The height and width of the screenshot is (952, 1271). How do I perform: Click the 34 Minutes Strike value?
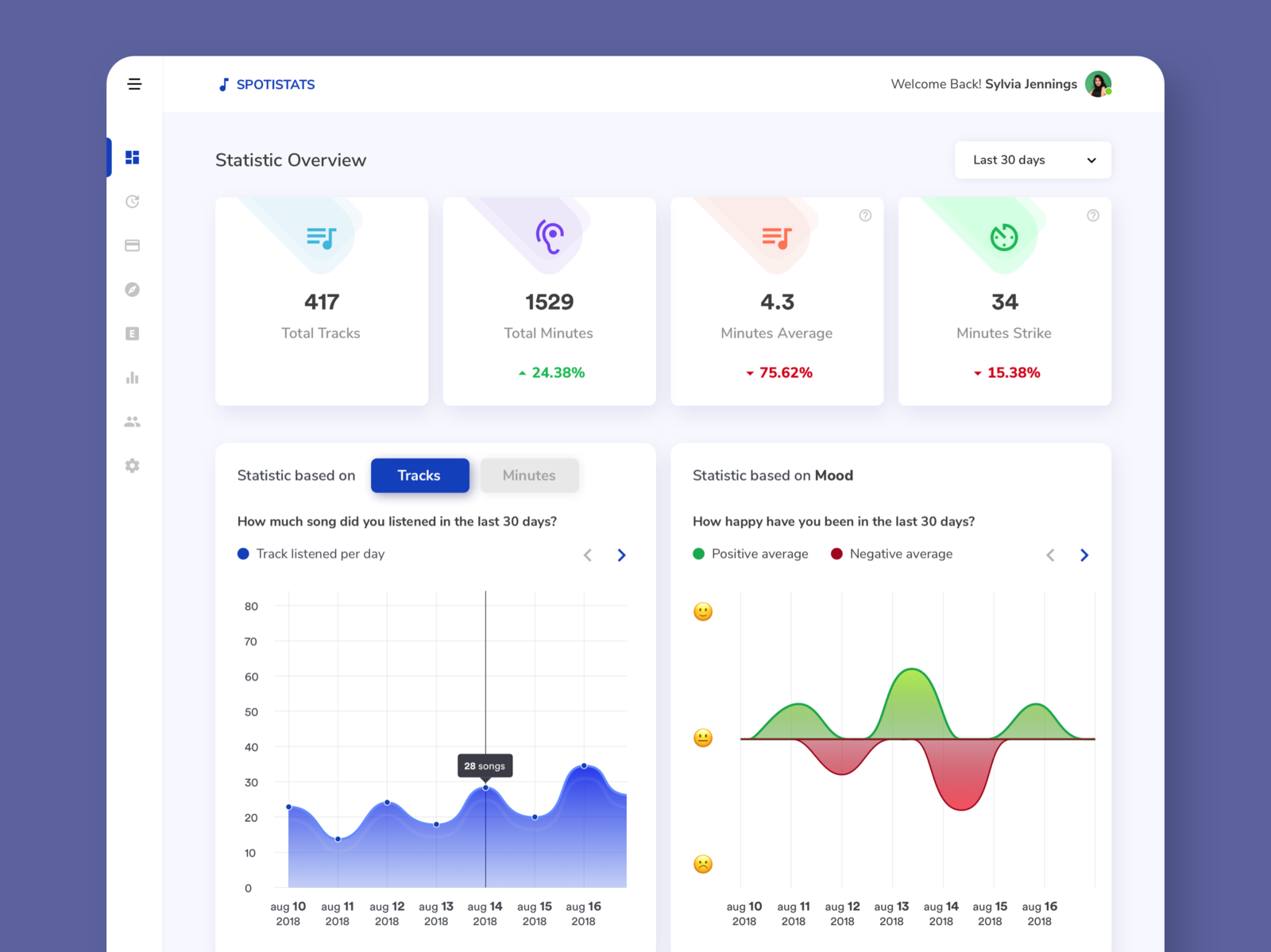click(1005, 302)
